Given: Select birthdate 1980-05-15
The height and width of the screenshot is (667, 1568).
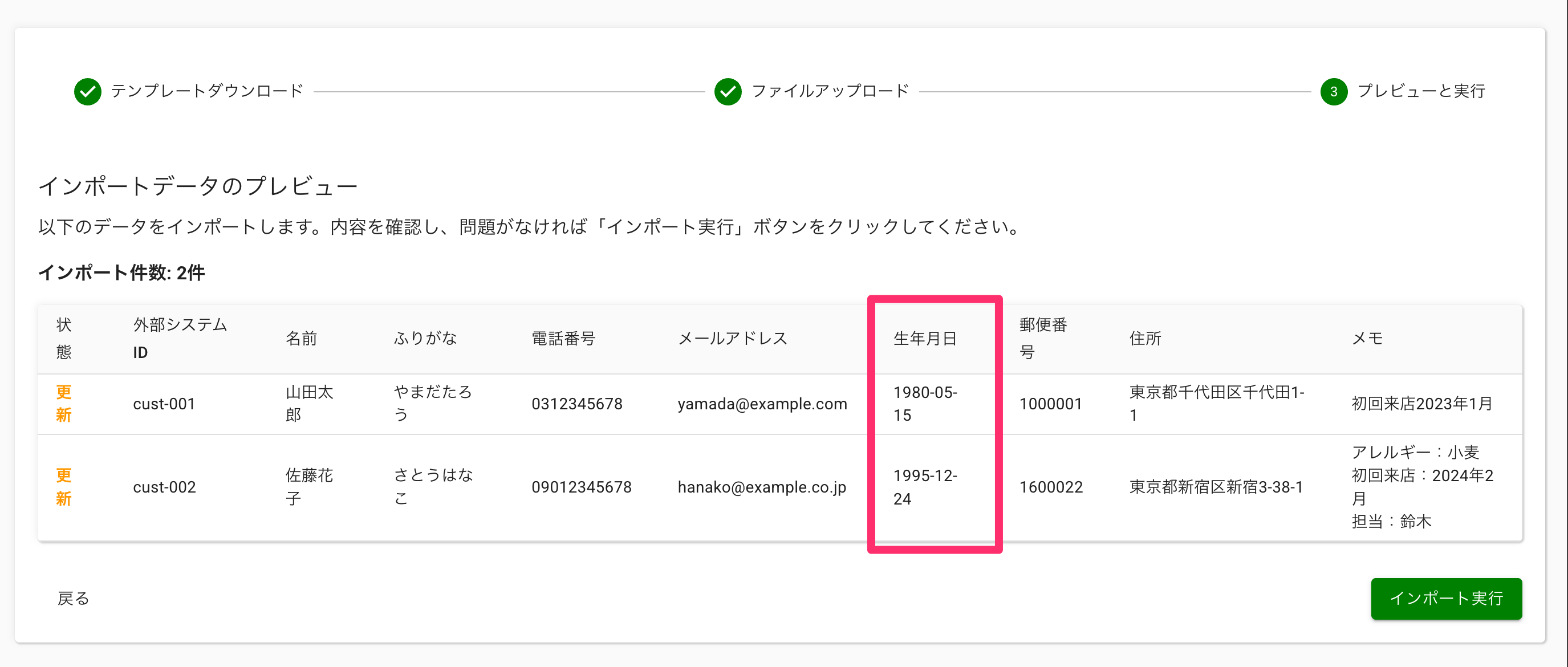Looking at the screenshot, I should [925, 404].
